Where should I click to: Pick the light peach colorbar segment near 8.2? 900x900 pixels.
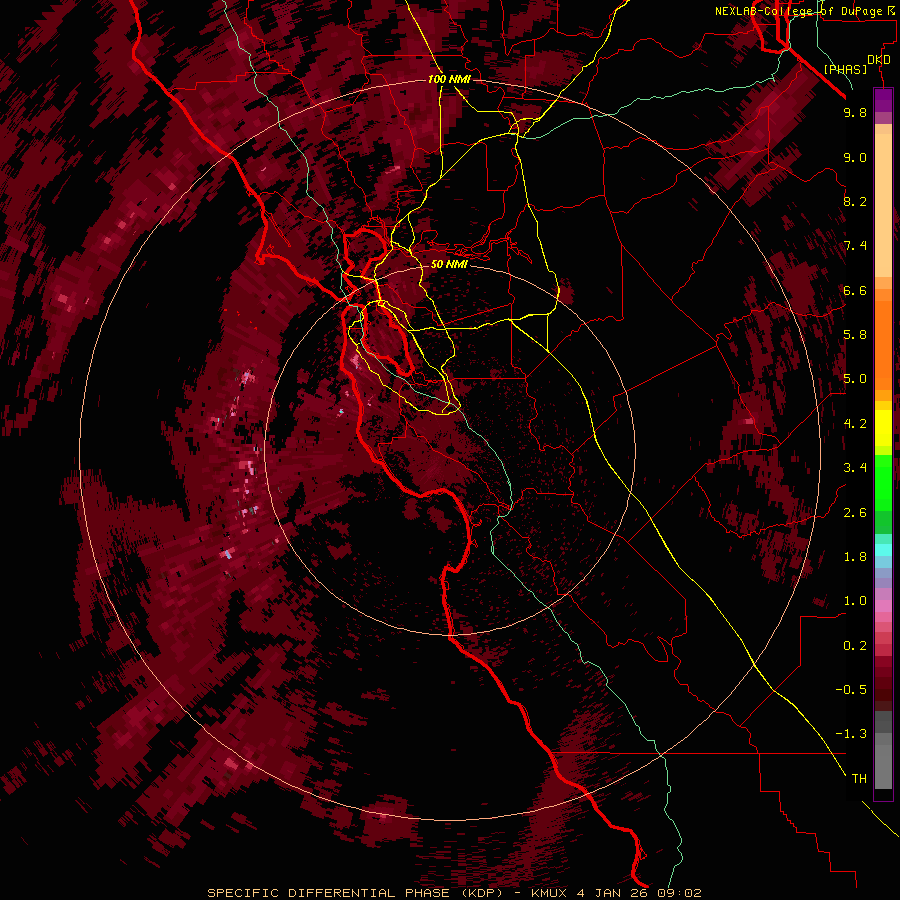pyautogui.click(x=883, y=205)
